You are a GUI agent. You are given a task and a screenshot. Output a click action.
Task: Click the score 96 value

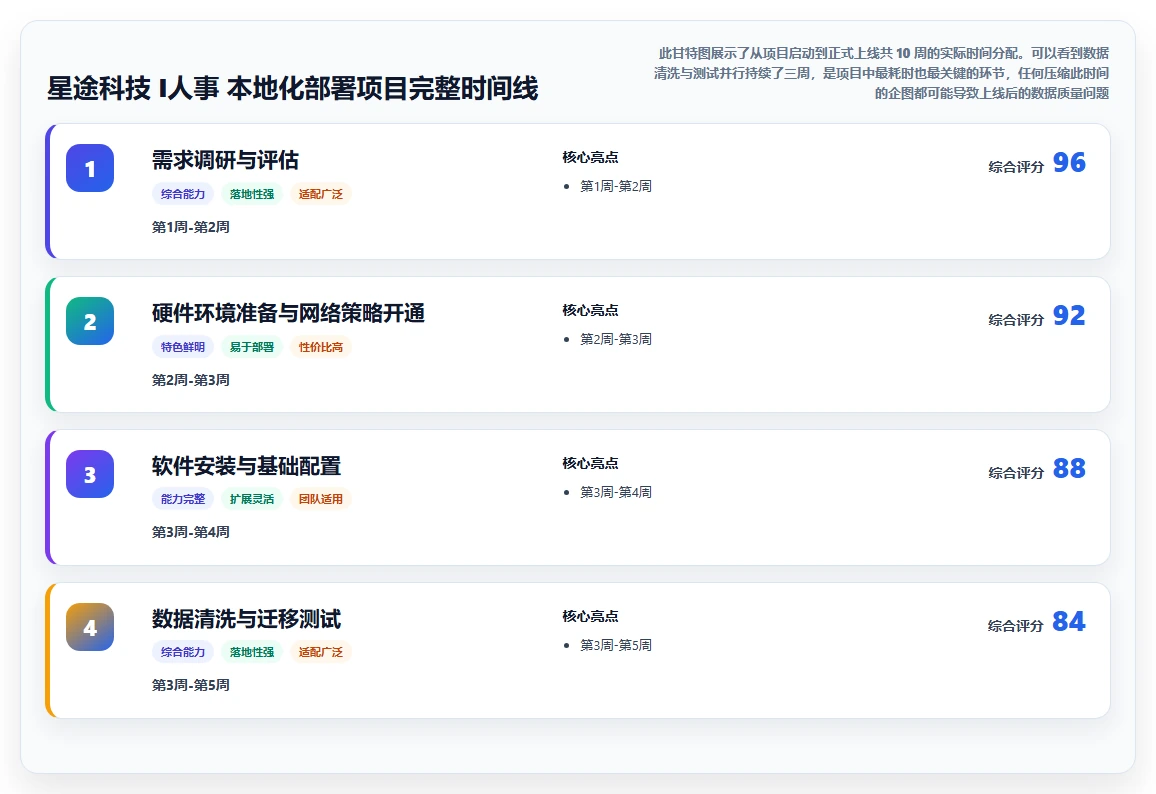1069,162
